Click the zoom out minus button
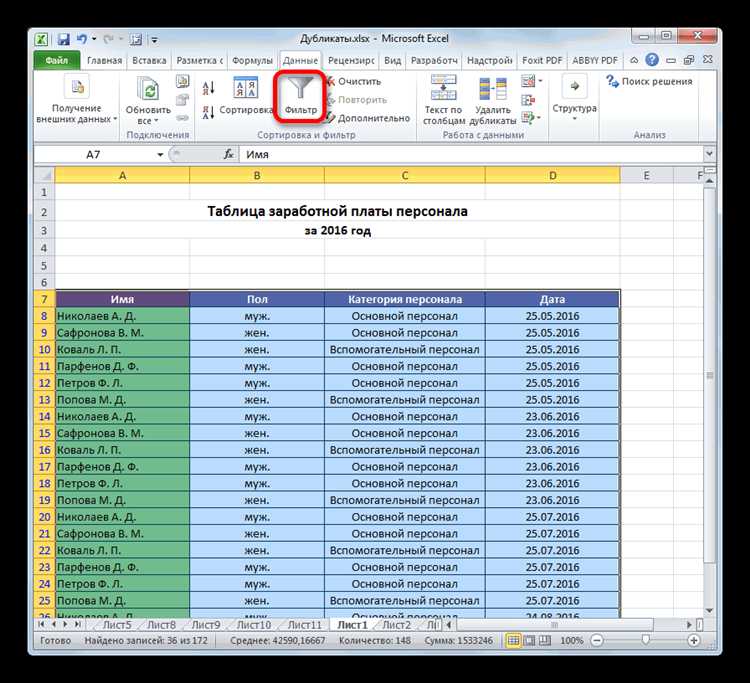This screenshot has height=683, width=750. point(597,640)
